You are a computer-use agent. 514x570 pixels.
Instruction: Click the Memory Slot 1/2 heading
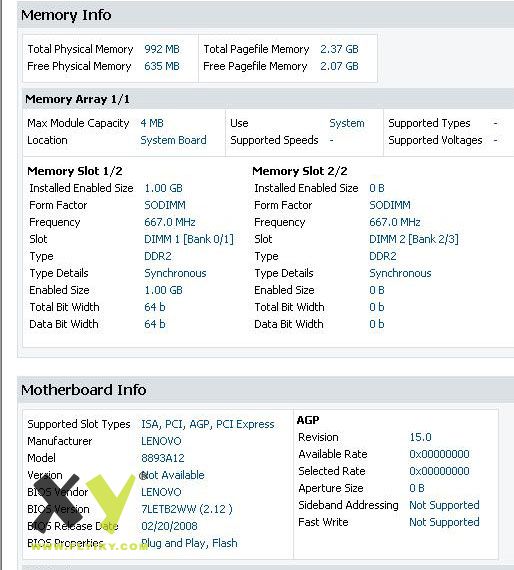[x=75, y=171]
